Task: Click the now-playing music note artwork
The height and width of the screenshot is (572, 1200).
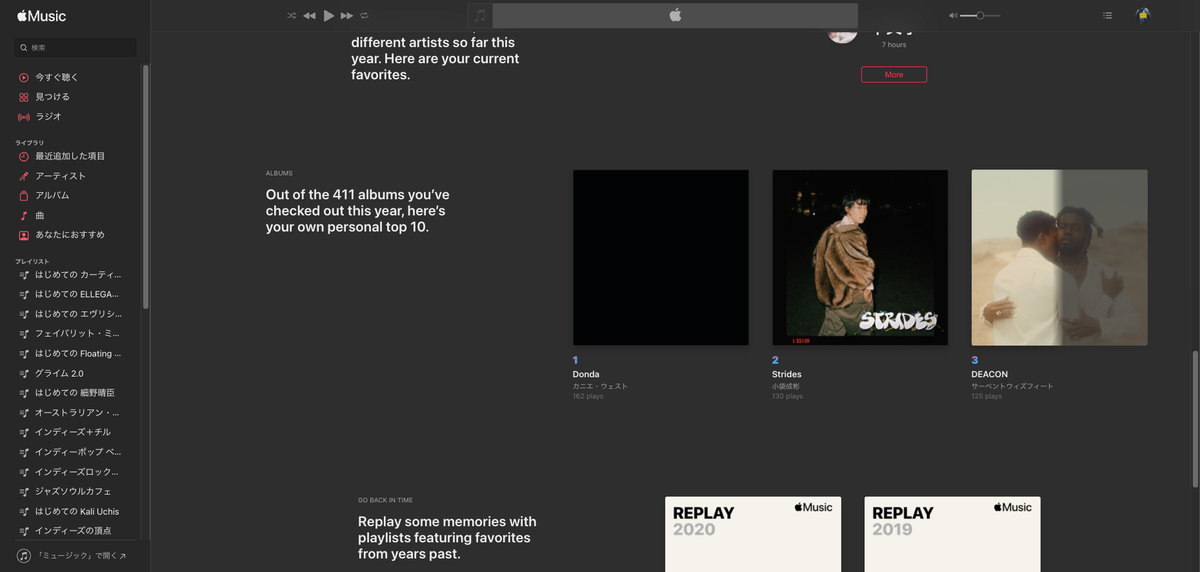Action: [480, 16]
